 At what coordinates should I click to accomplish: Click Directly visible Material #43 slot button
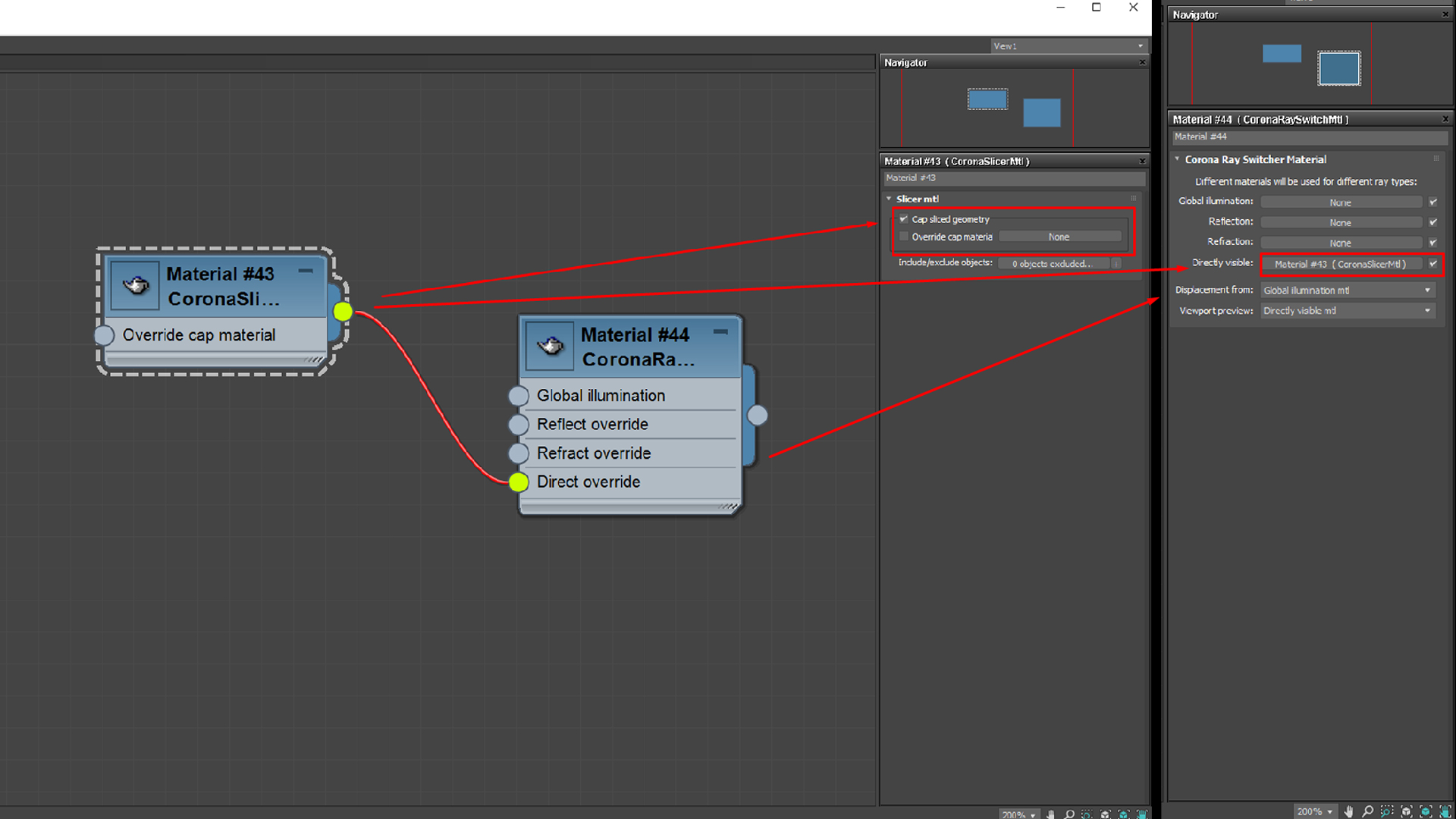pyautogui.click(x=1340, y=264)
